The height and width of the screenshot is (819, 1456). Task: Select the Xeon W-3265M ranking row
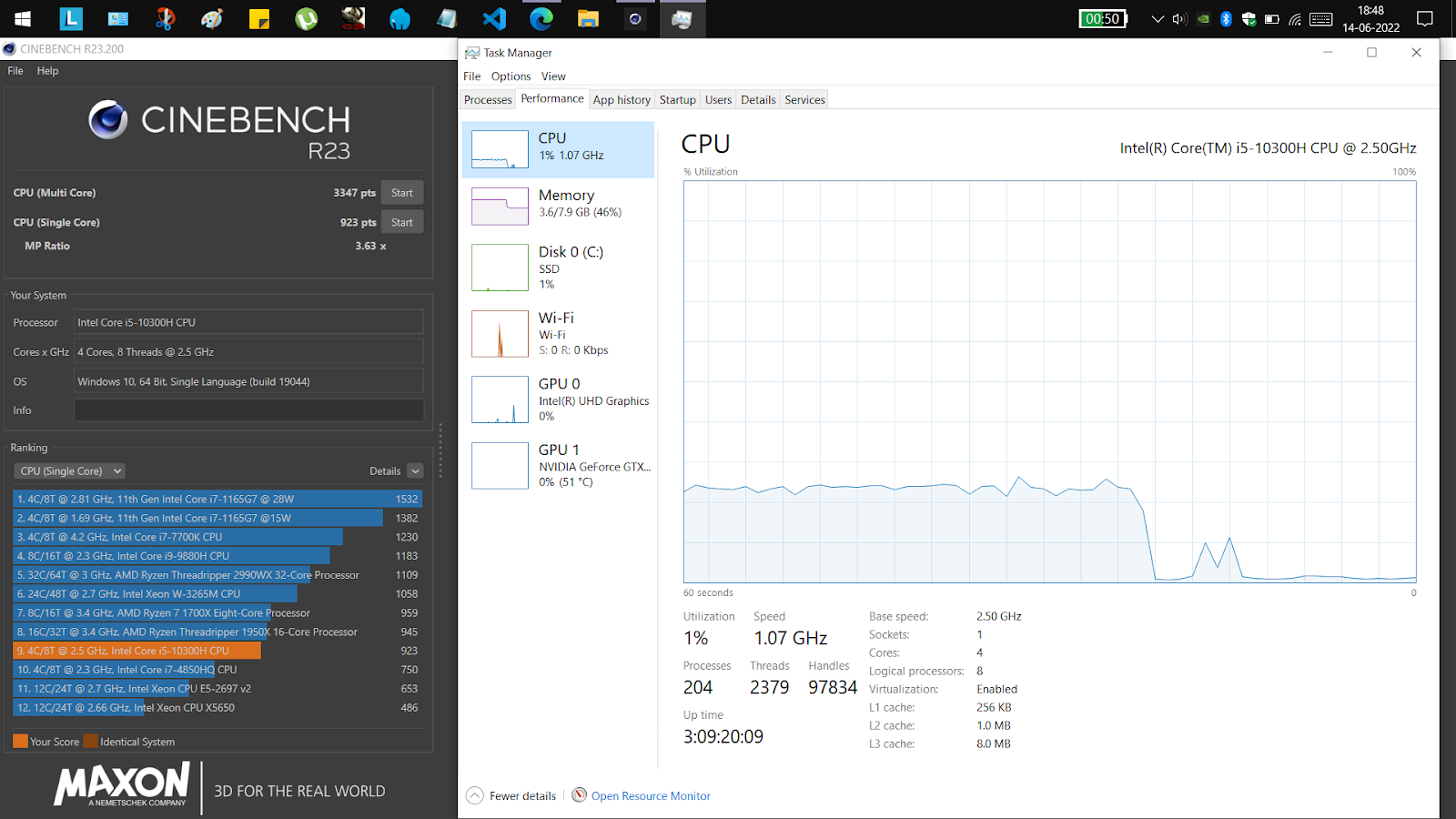click(x=217, y=594)
